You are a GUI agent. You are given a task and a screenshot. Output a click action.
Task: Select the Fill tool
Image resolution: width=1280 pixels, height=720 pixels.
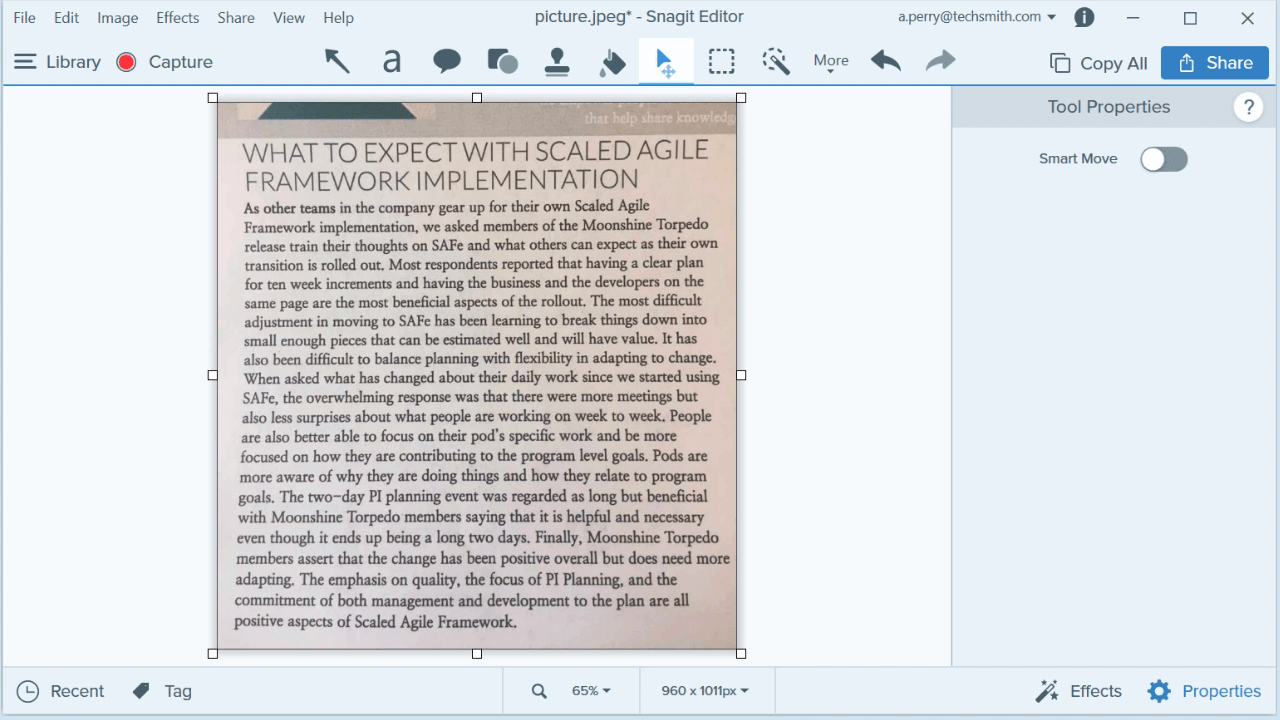[x=611, y=61]
